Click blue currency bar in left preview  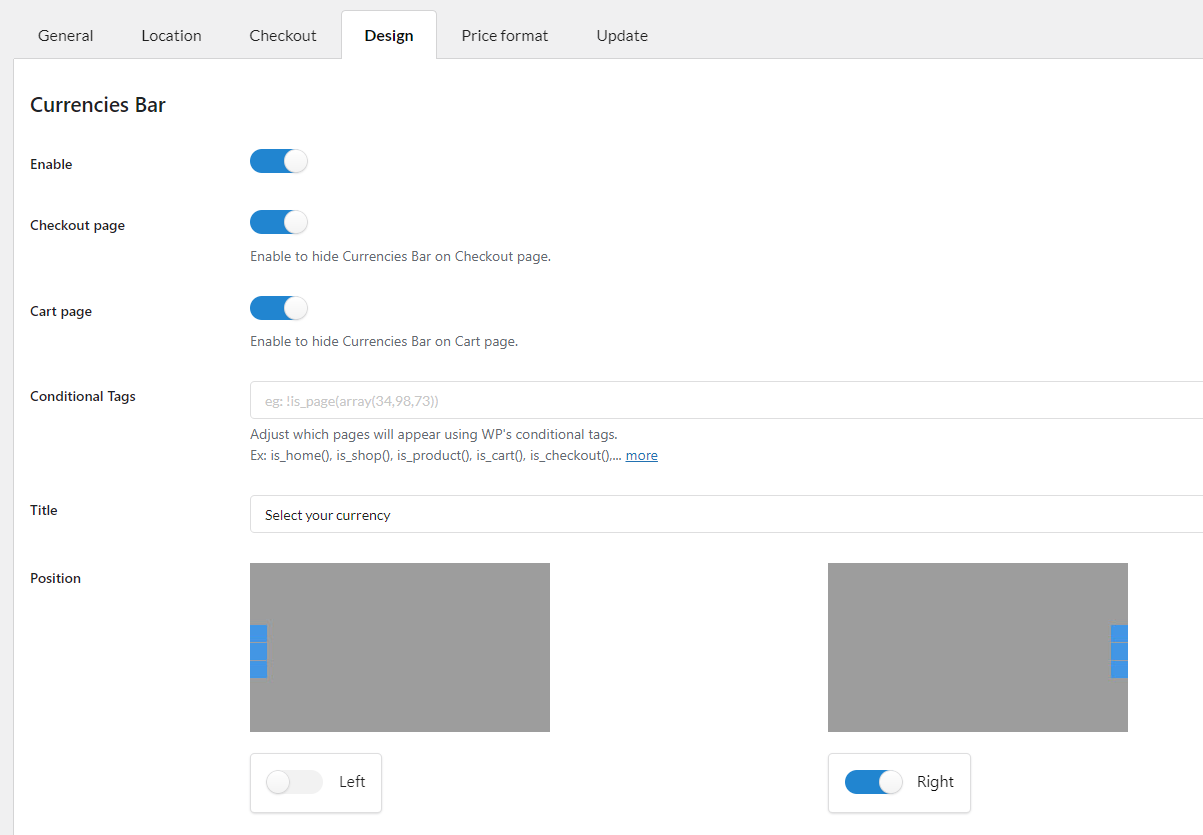[x=259, y=651]
